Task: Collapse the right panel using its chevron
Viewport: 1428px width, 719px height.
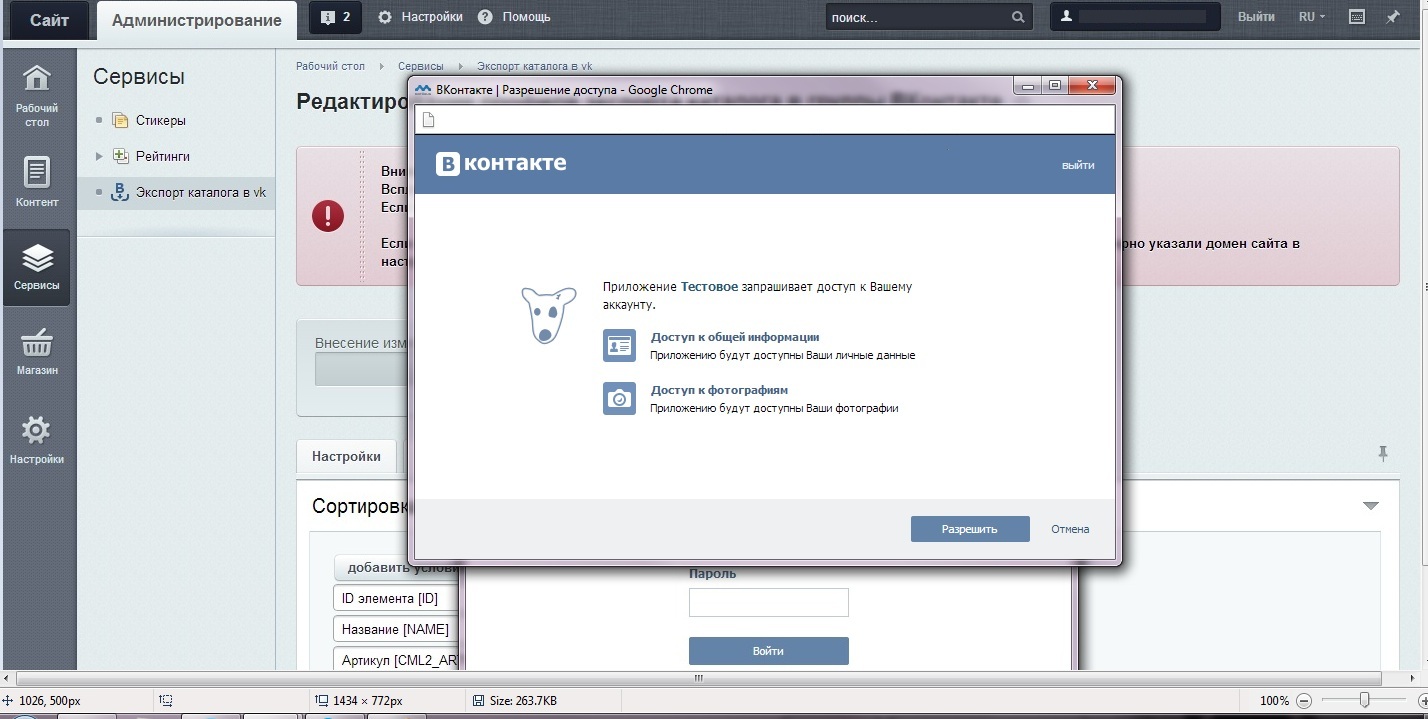Action: tap(1372, 505)
